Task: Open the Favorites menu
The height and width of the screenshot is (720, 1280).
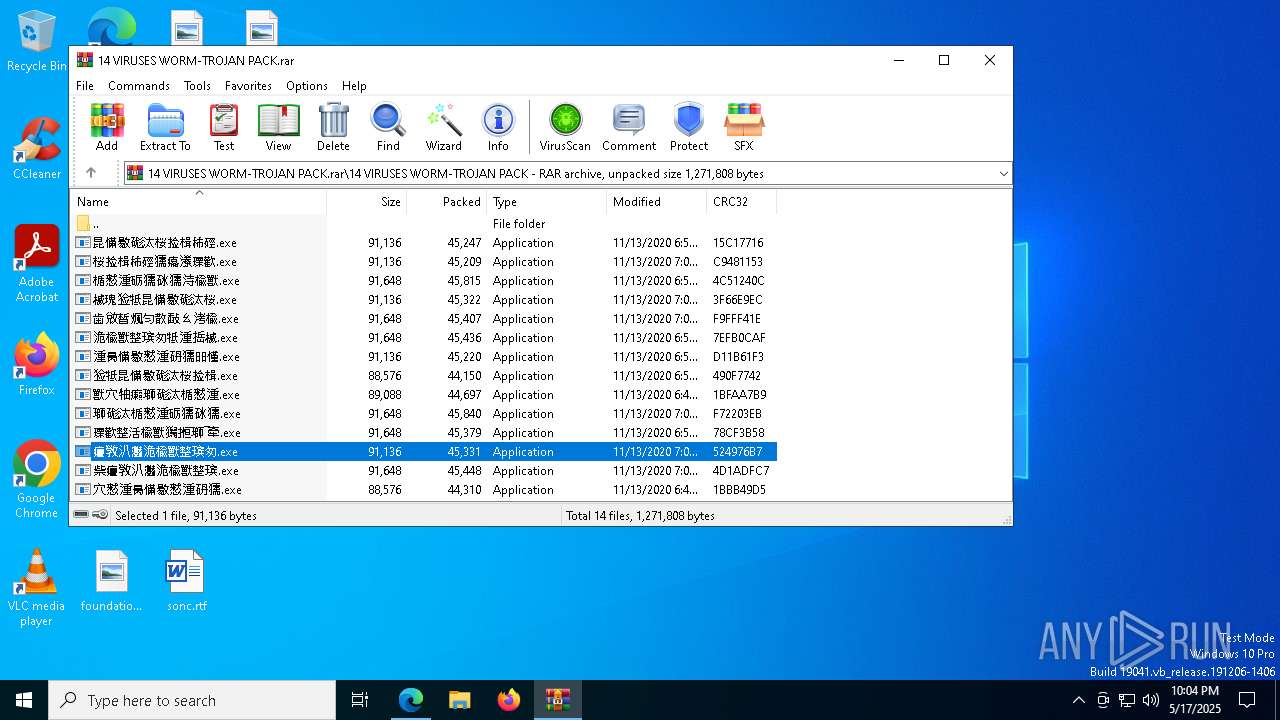Action: click(x=248, y=86)
